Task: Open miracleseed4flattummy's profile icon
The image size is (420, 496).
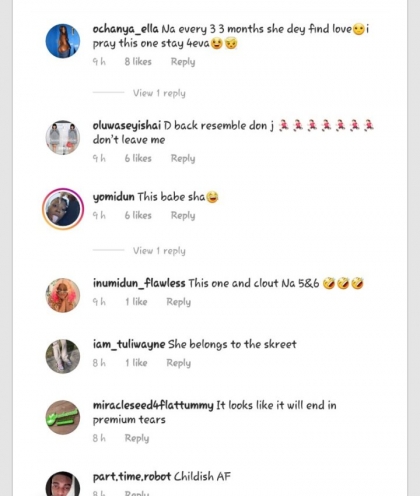Action: (x=63, y=417)
